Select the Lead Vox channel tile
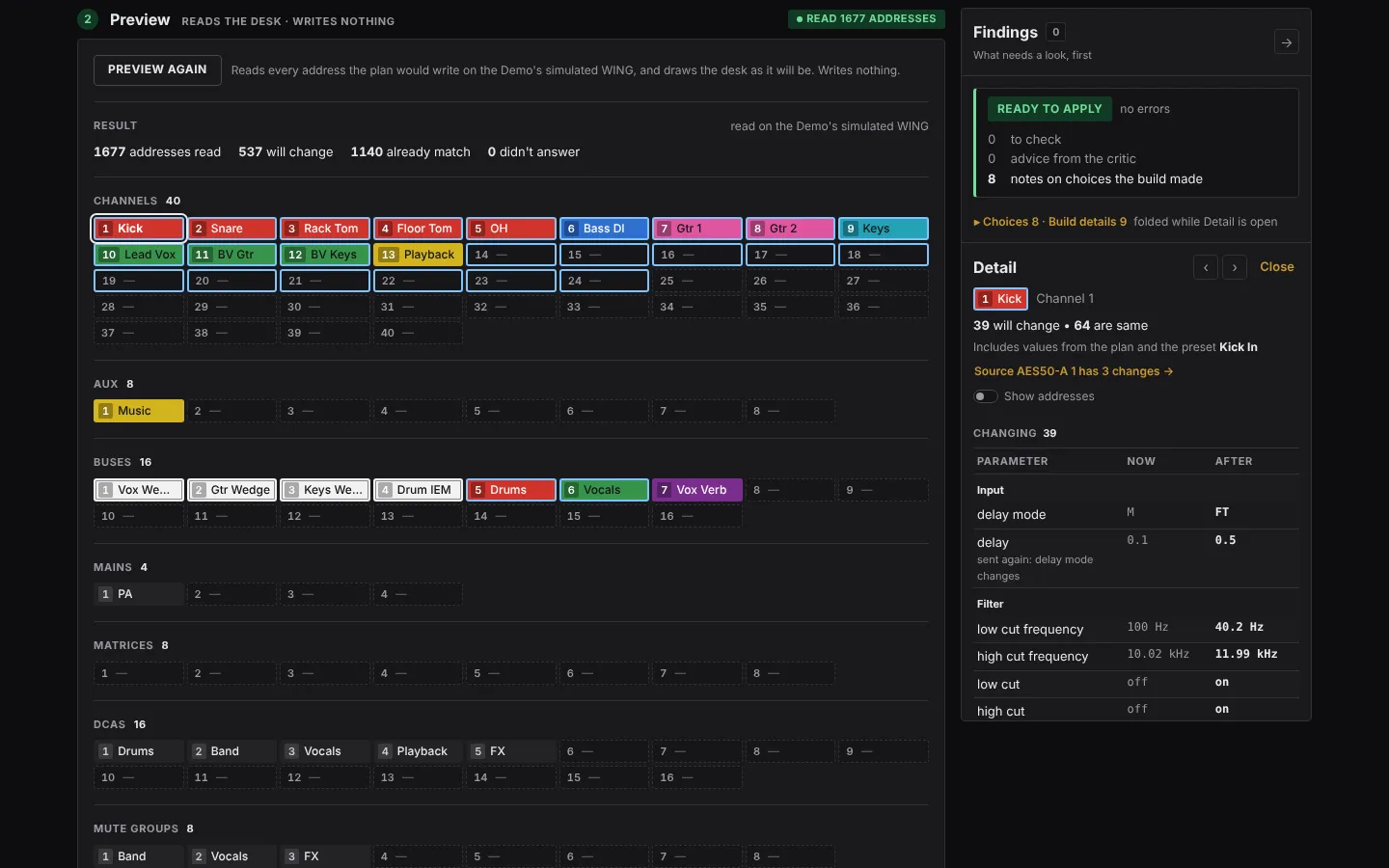1389x868 pixels. point(139,255)
